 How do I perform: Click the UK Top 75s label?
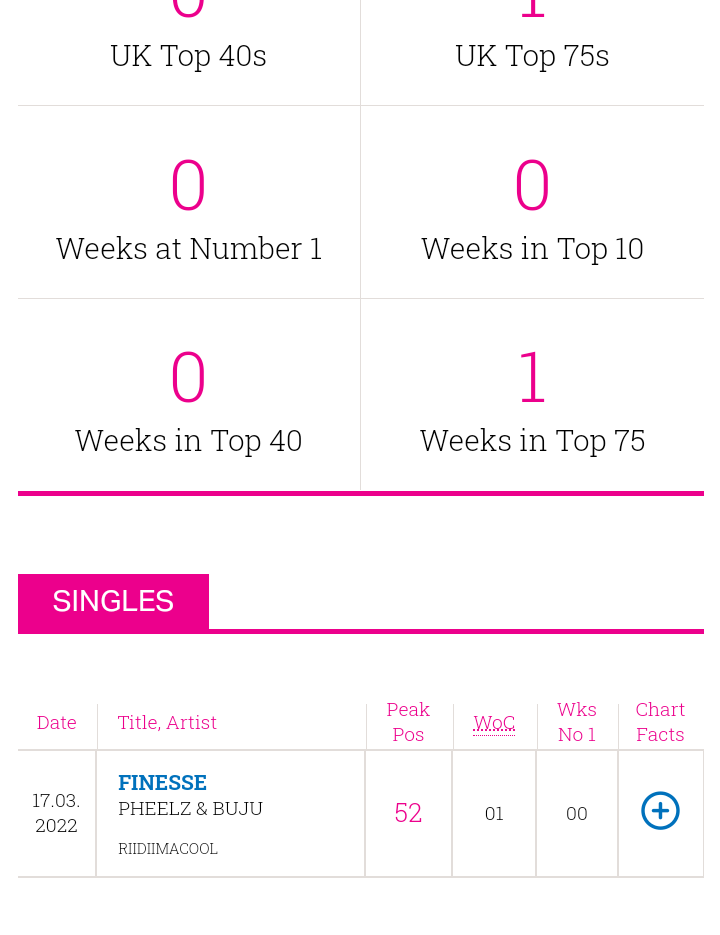click(x=532, y=56)
